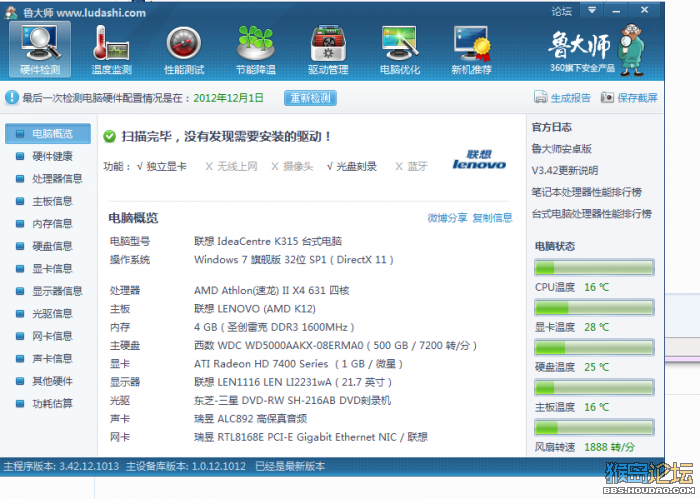Open title bar dropdown menu arrow
This screenshot has width=700, height=499.
point(592,10)
